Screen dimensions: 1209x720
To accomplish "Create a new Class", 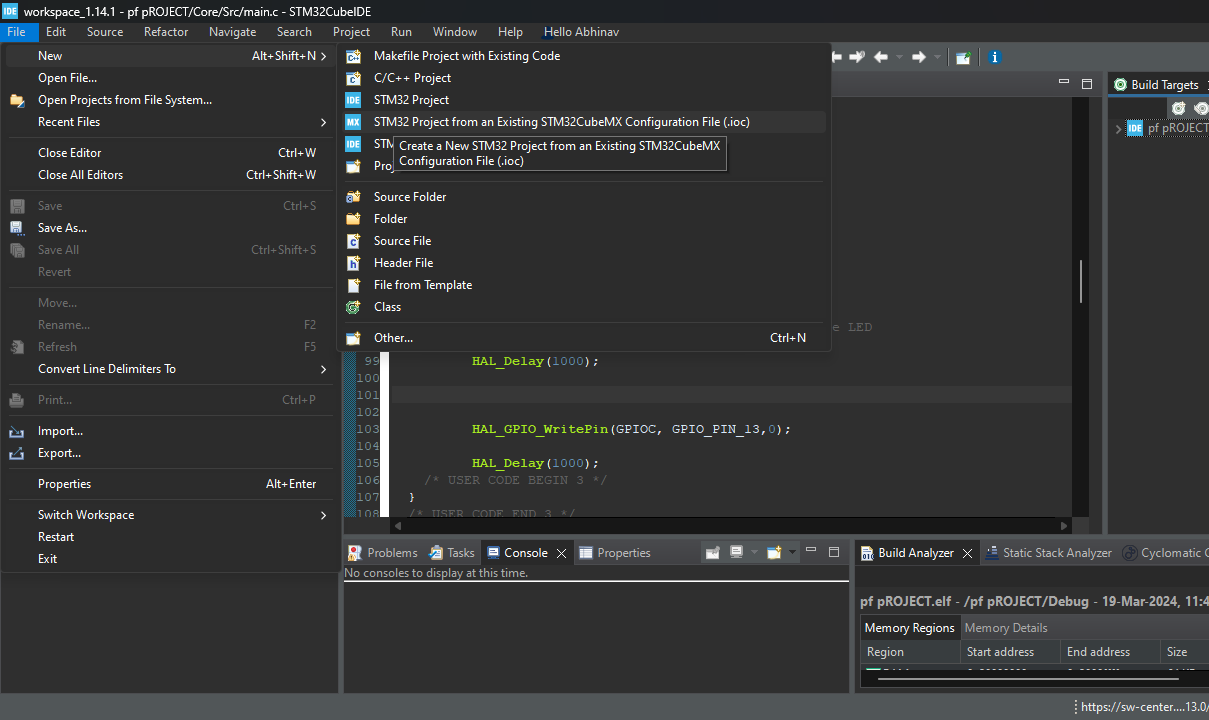I will [x=584, y=307].
